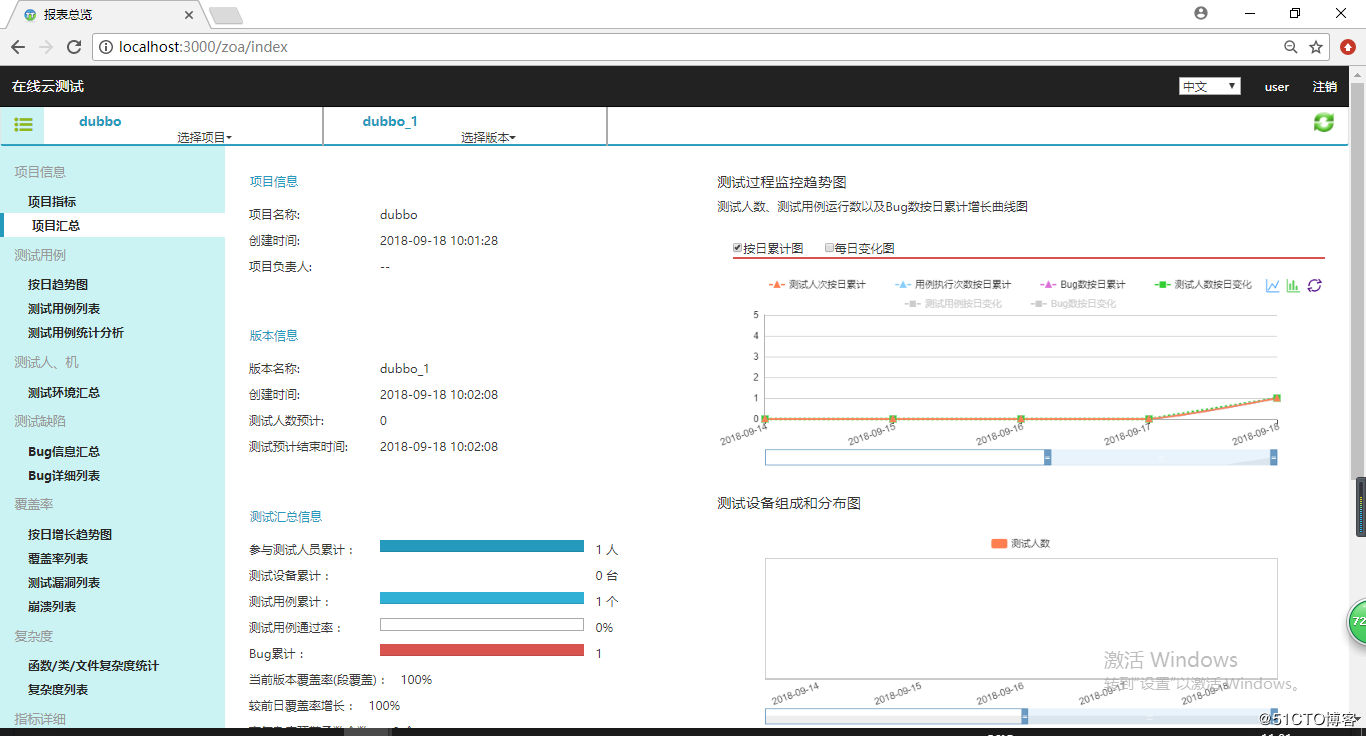The height and width of the screenshot is (736, 1366).
Task: Select 项目汇总 in sidebar
Action: tap(56, 226)
